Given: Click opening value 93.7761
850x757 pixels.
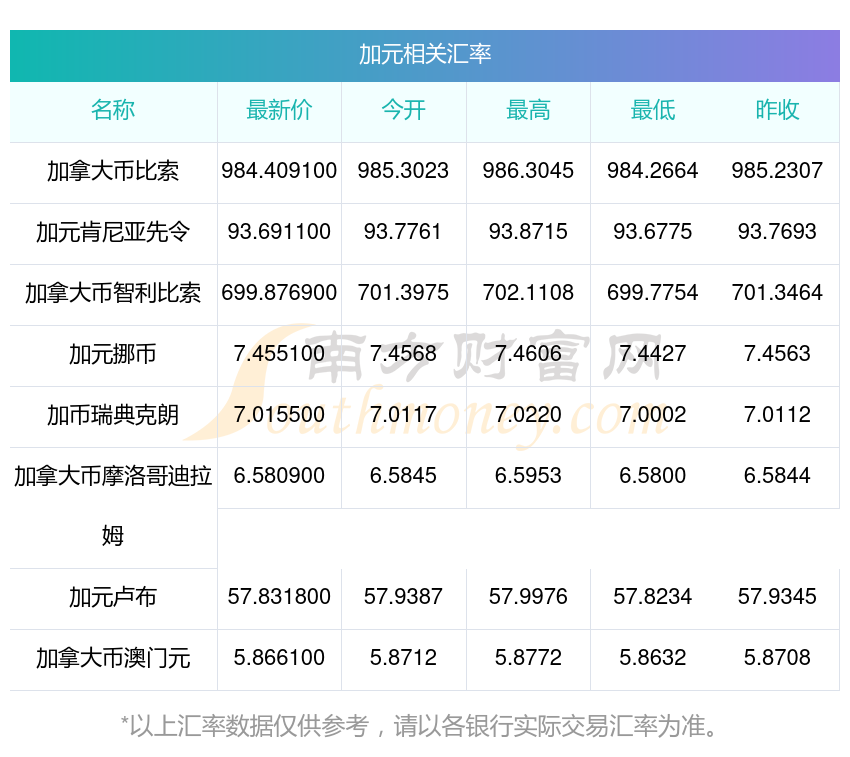Looking at the screenshot, I should click(403, 232).
